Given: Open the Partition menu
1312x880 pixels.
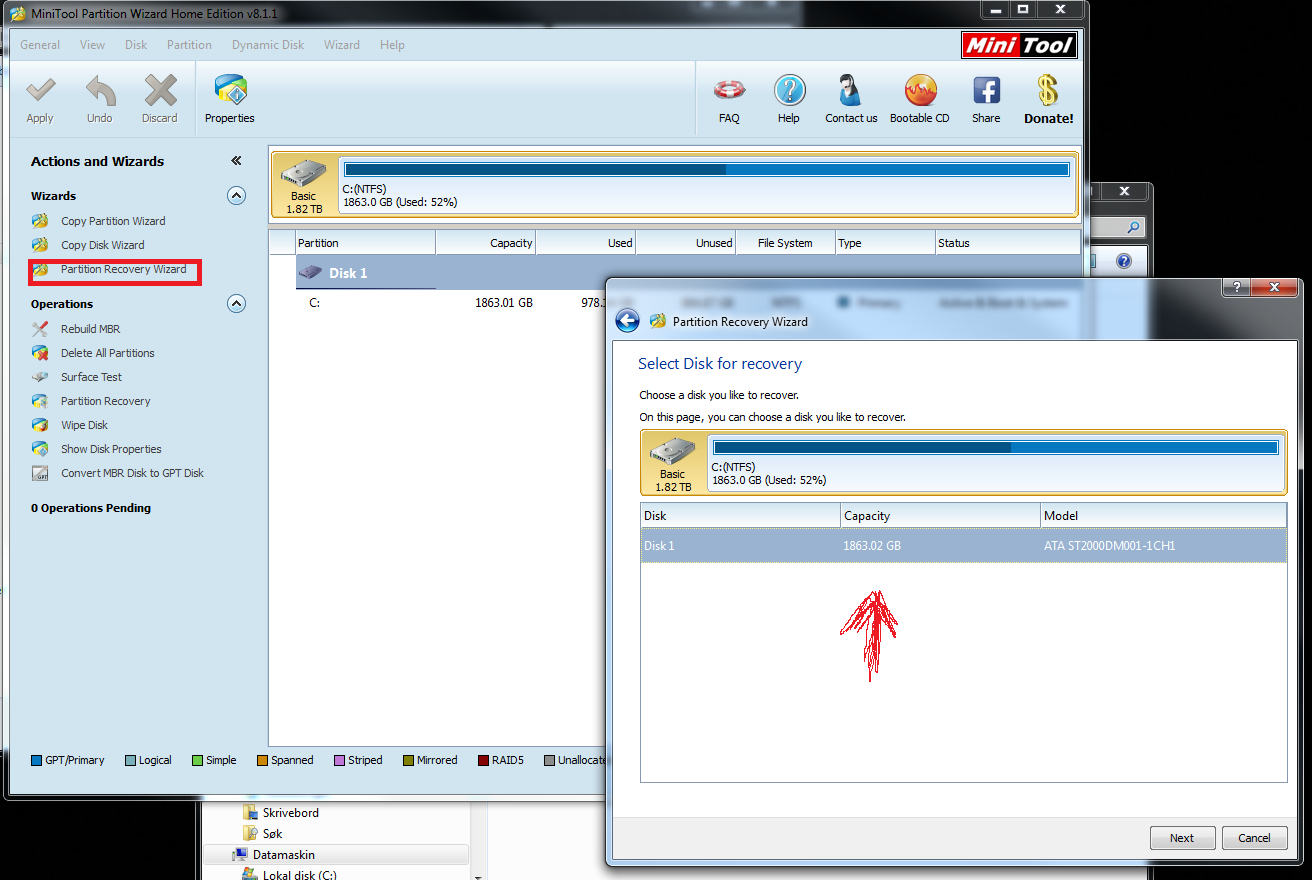Looking at the screenshot, I should (189, 45).
